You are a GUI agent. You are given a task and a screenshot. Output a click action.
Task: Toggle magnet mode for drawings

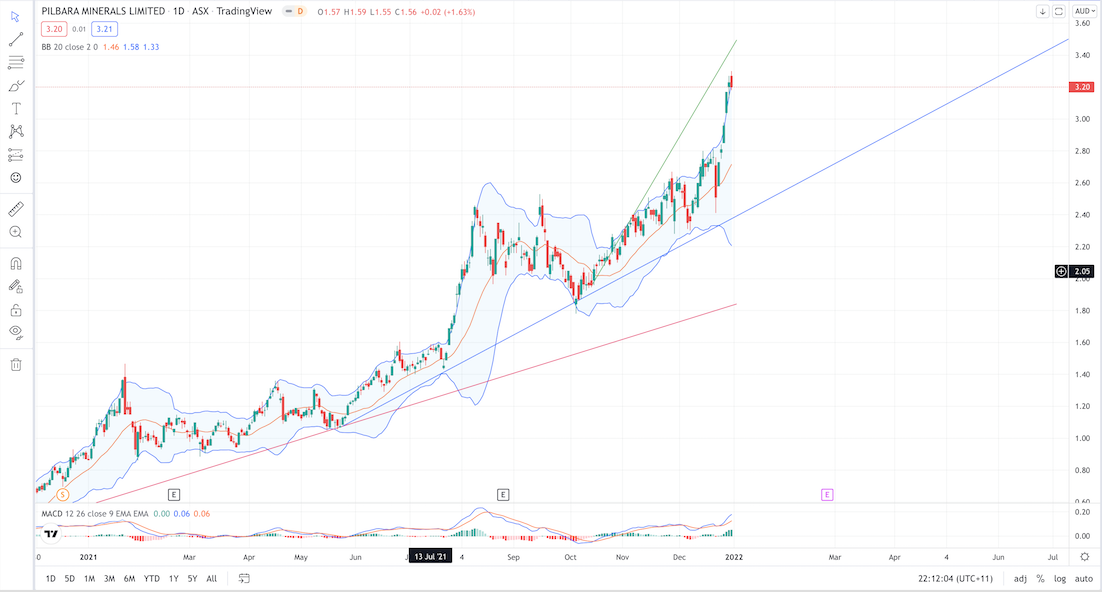(x=15, y=264)
